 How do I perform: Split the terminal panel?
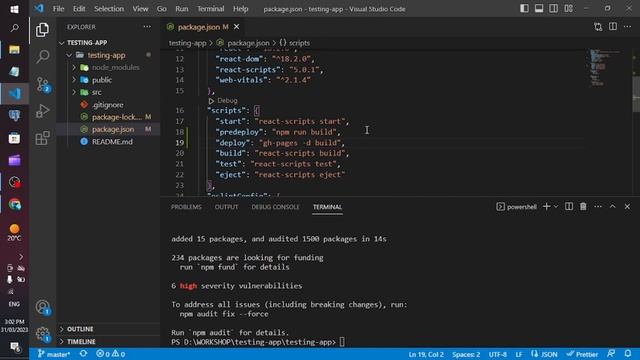point(569,207)
